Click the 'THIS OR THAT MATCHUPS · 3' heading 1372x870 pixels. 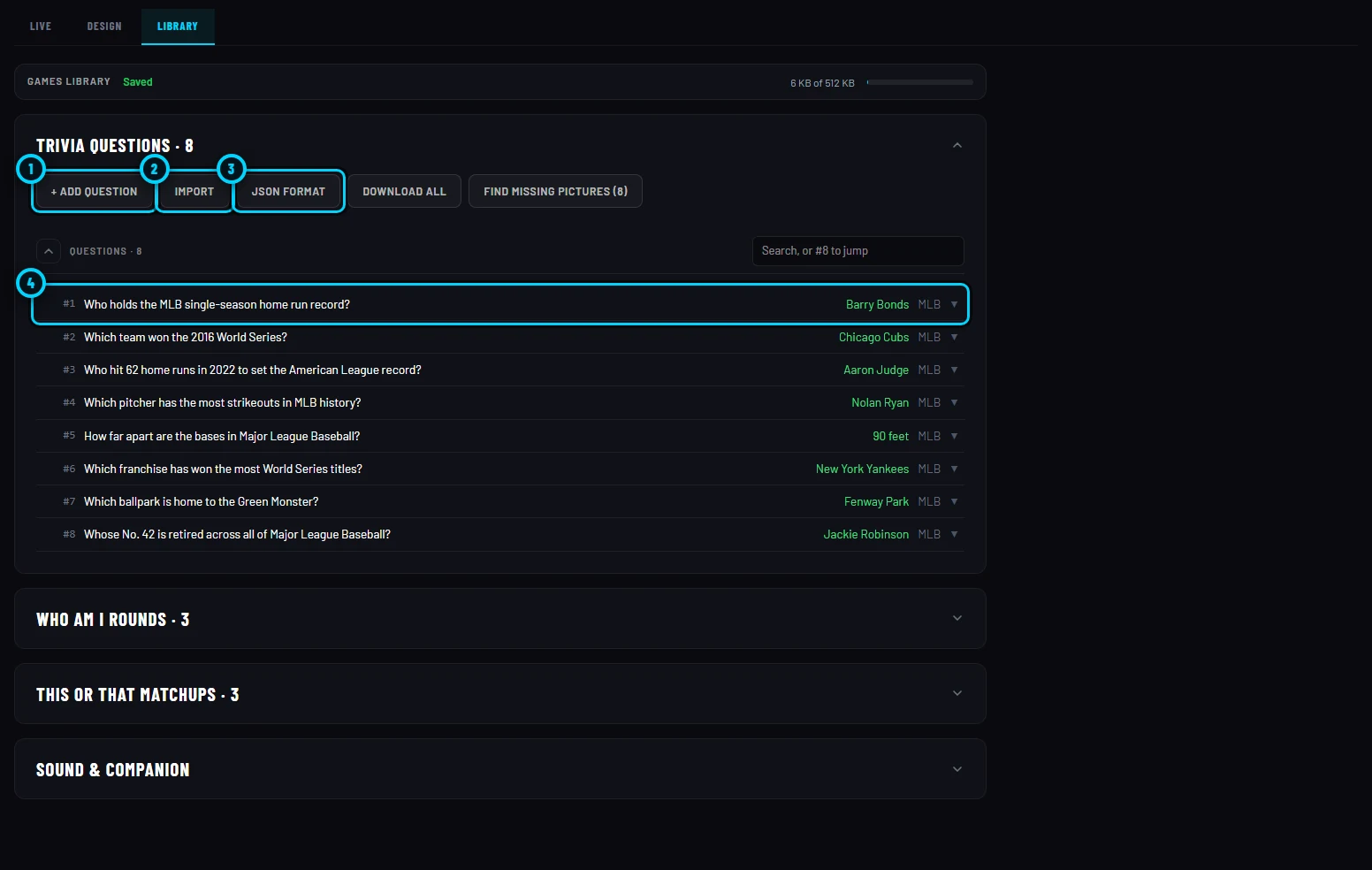pos(137,695)
